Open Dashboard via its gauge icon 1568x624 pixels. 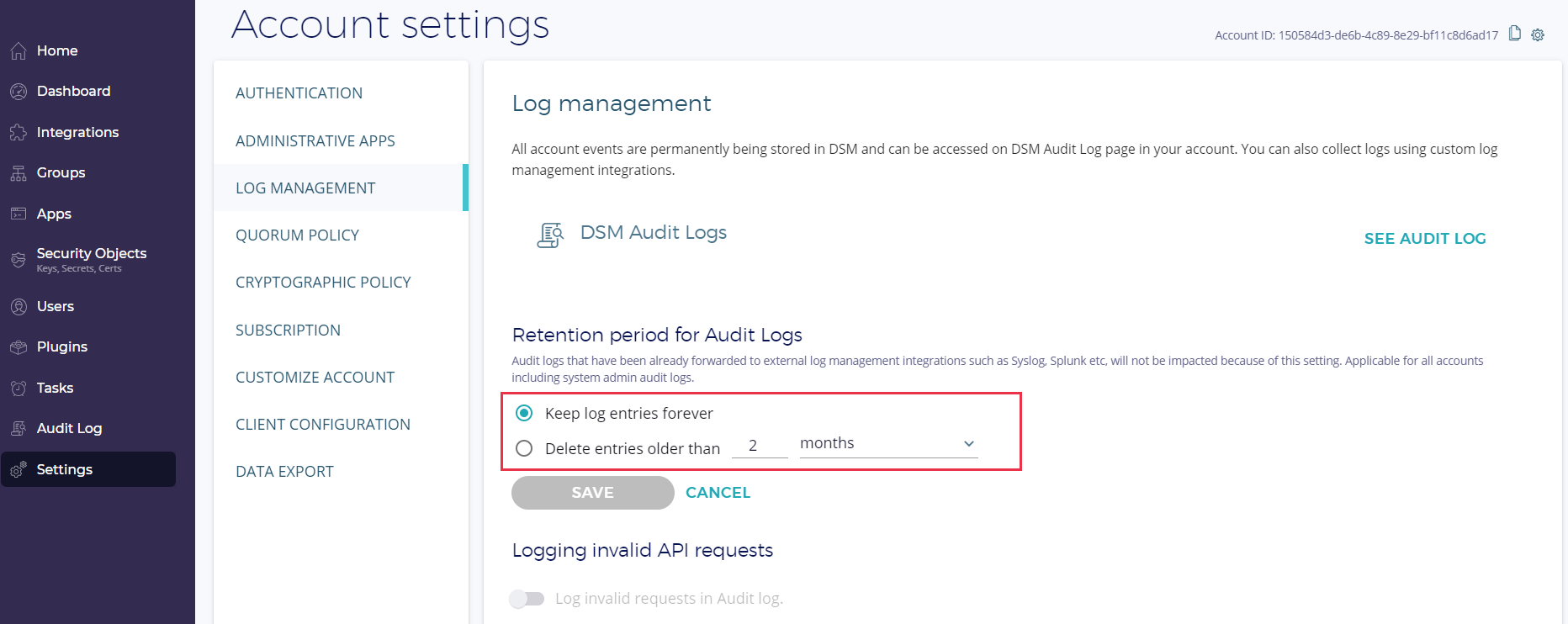tap(19, 92)
